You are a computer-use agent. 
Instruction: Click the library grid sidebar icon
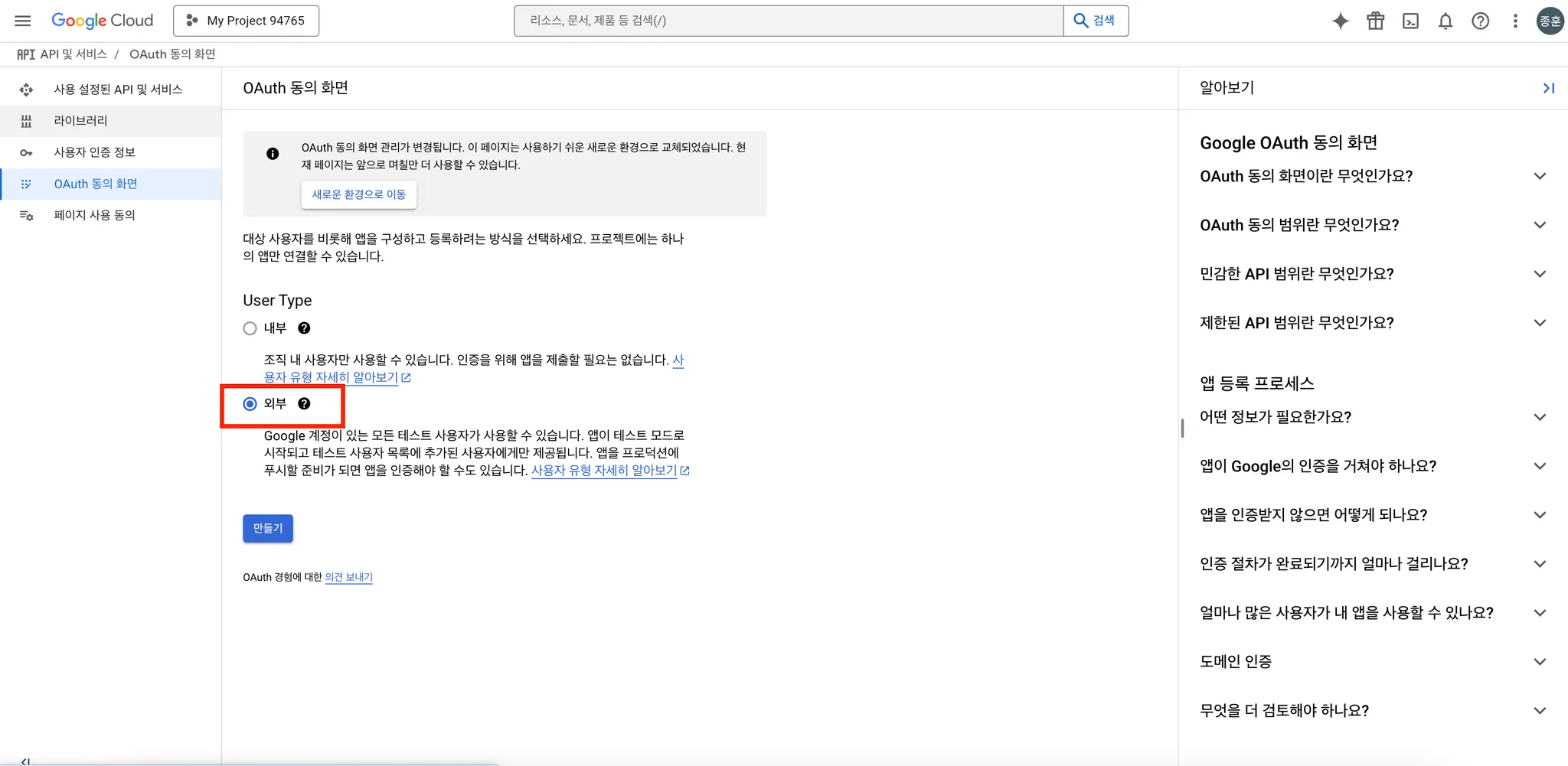pyautogui.click(x=26, y=121)
